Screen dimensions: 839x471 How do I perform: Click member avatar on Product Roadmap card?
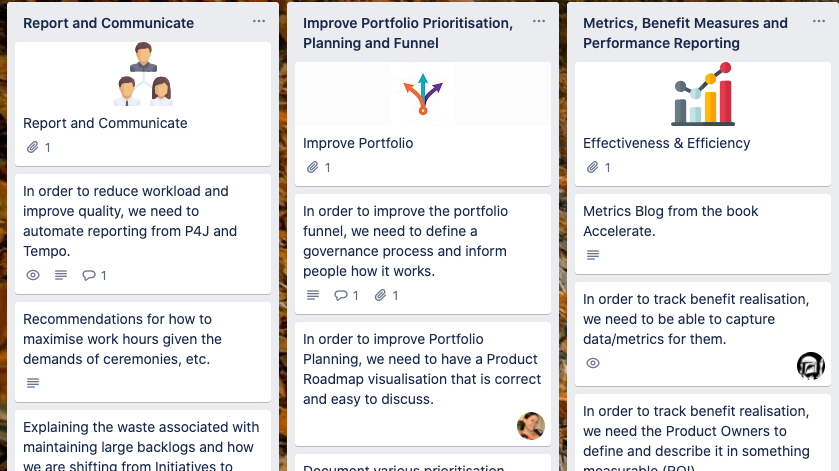click(x=530, y=426)
